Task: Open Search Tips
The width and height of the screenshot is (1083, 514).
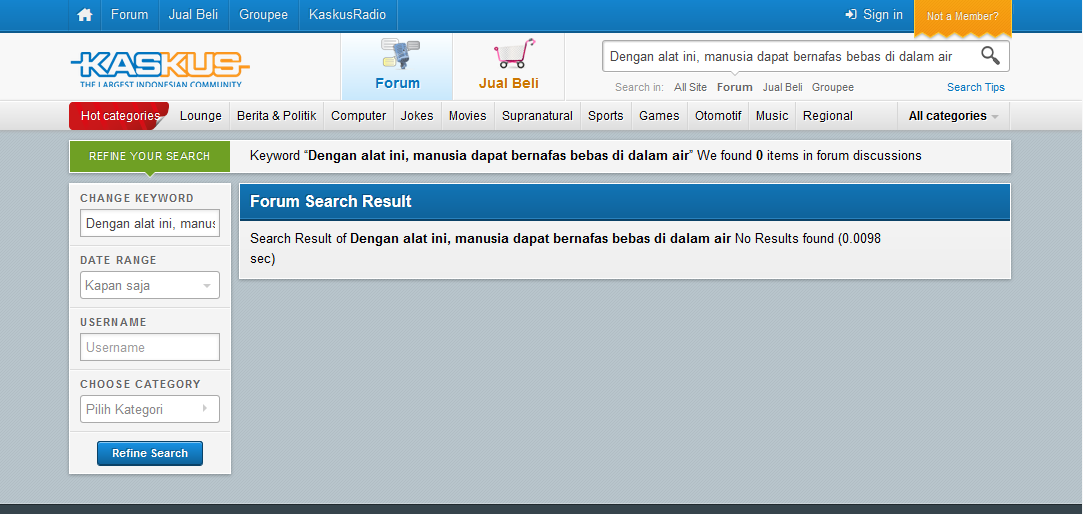Action: [x=975, y=87]
